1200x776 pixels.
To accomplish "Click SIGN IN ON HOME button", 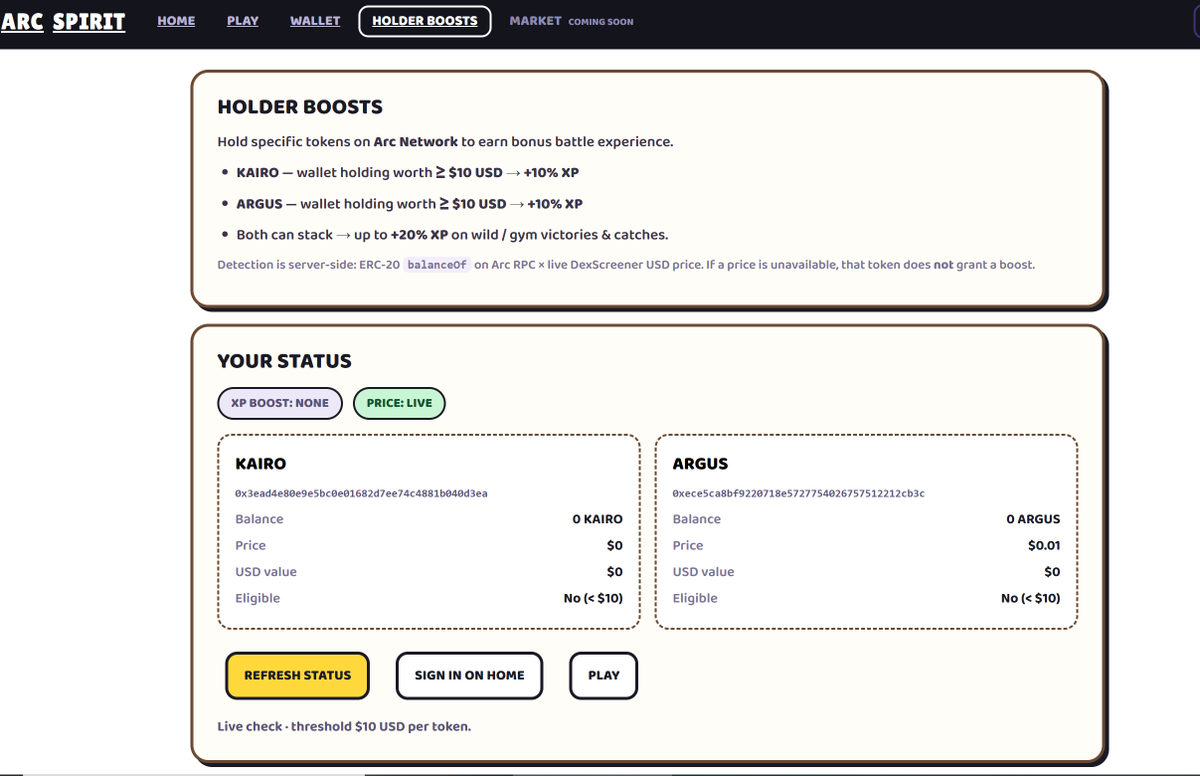I will coord(469,675).
